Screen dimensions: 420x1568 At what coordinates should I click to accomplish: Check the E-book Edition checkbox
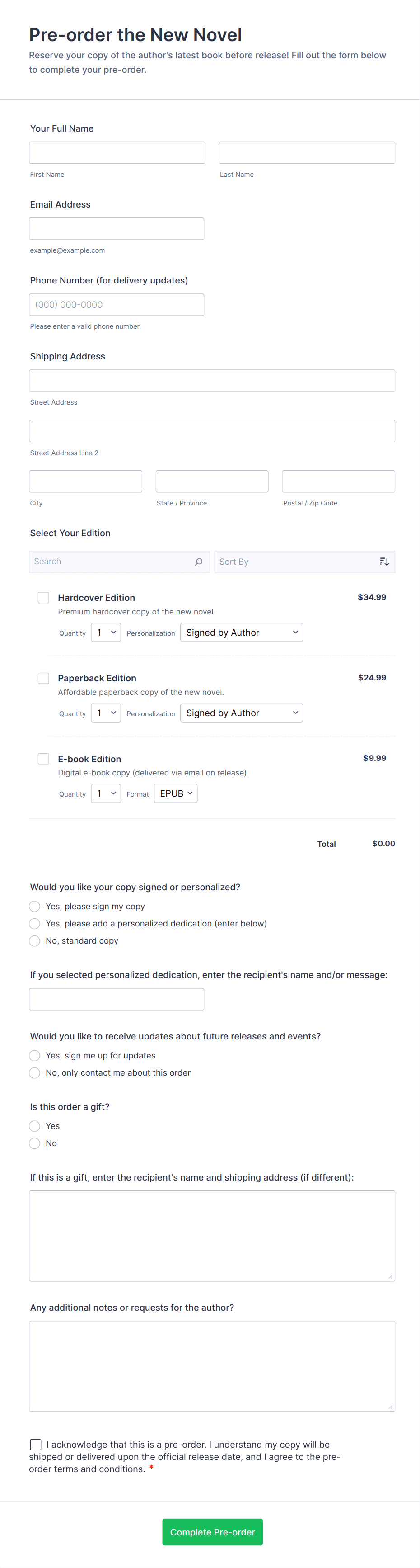[x=44, y=758]
